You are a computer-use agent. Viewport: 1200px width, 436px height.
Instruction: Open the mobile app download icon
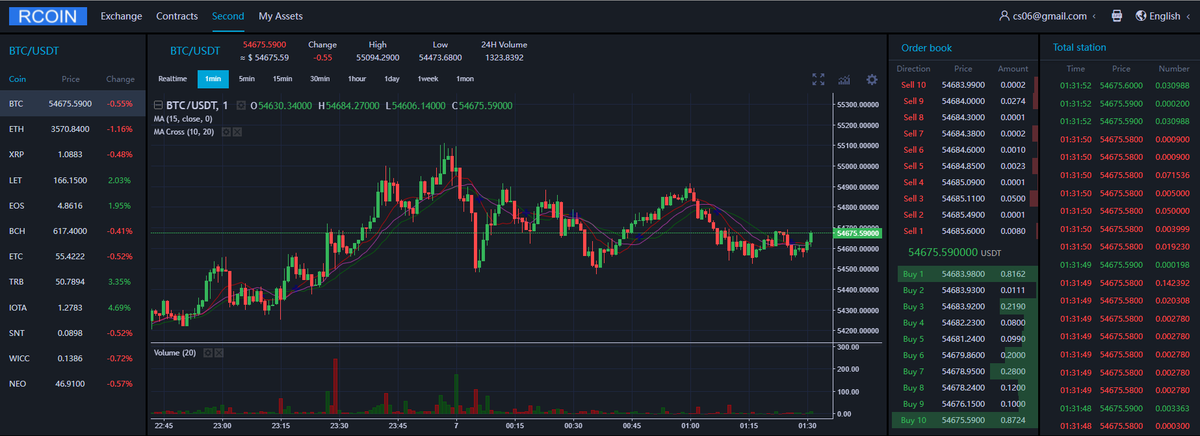pos(1117,16)
